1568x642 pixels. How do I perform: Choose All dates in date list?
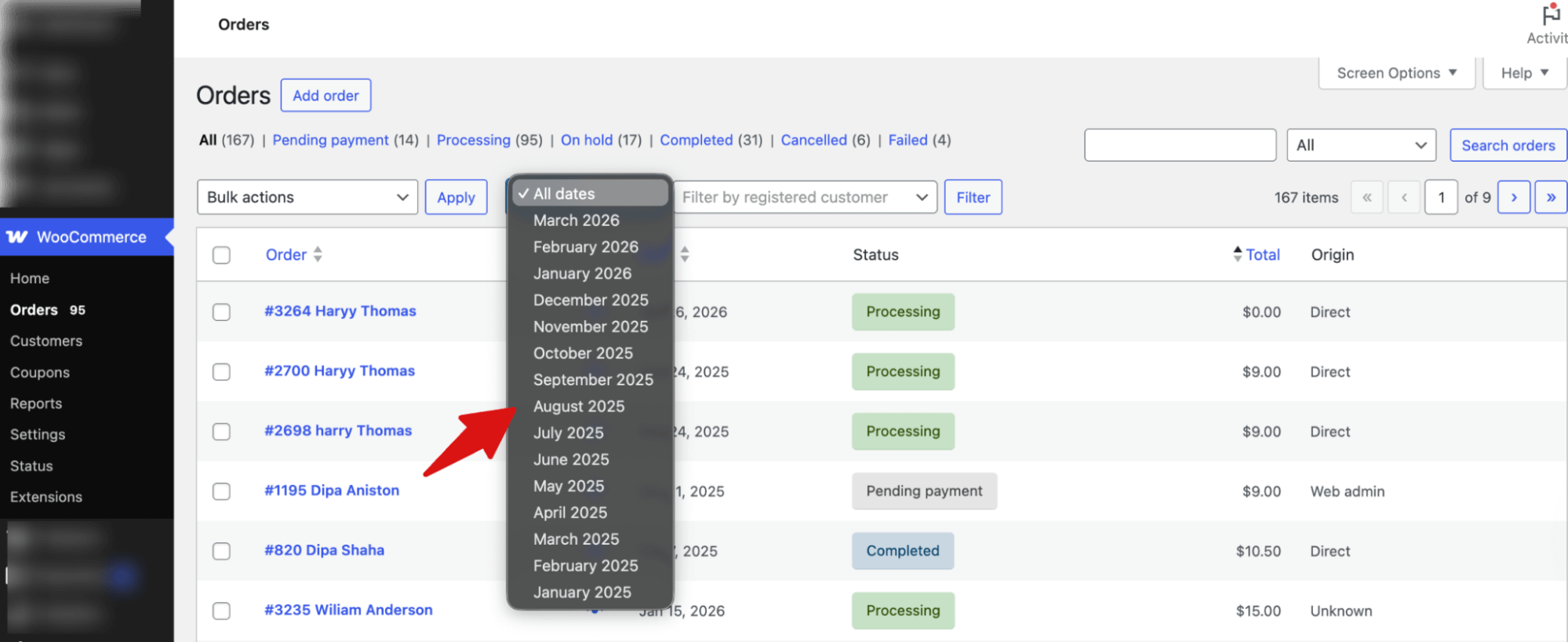[590, 193]
